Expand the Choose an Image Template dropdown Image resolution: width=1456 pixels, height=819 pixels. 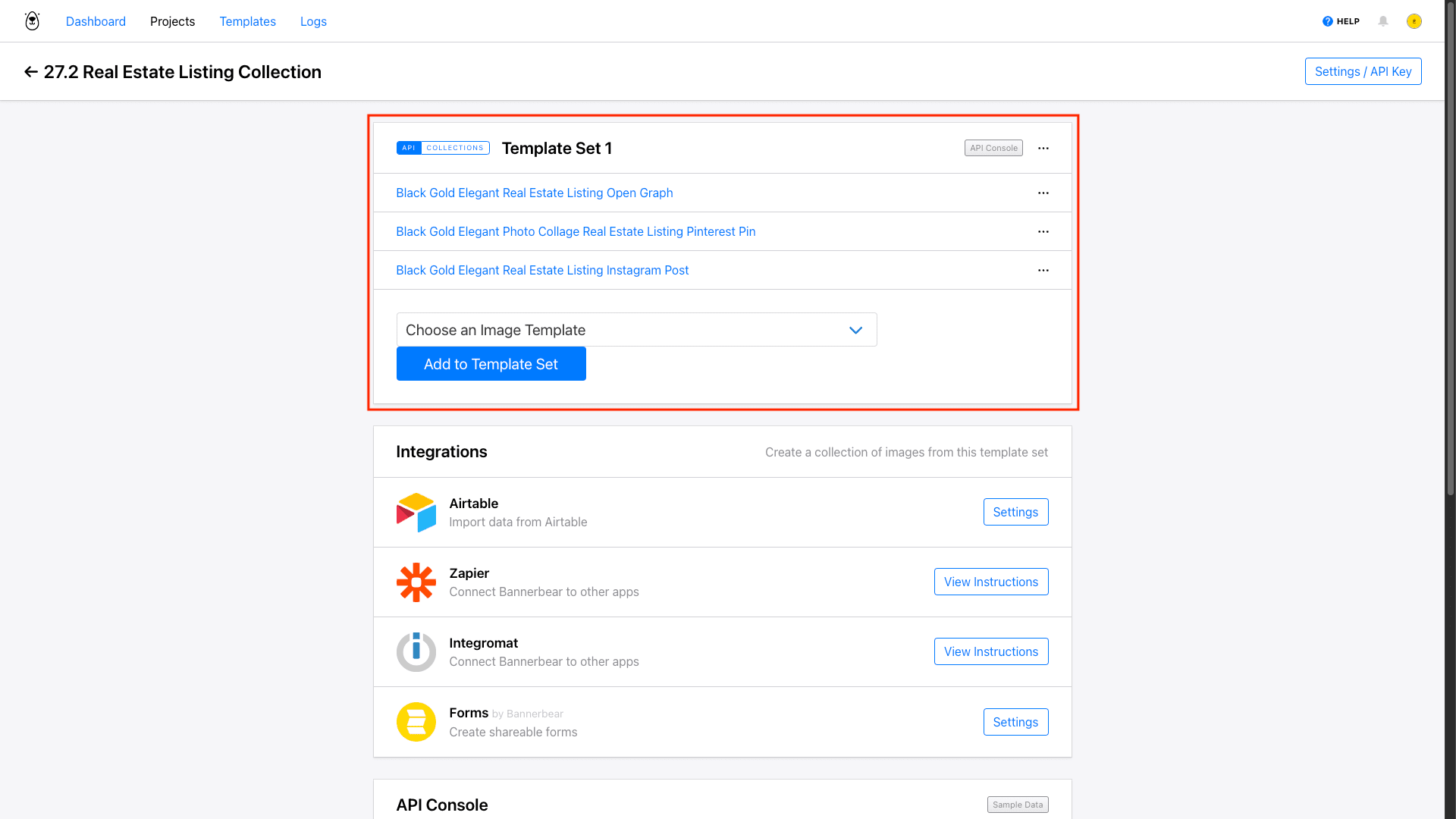[x=636, y=330]
